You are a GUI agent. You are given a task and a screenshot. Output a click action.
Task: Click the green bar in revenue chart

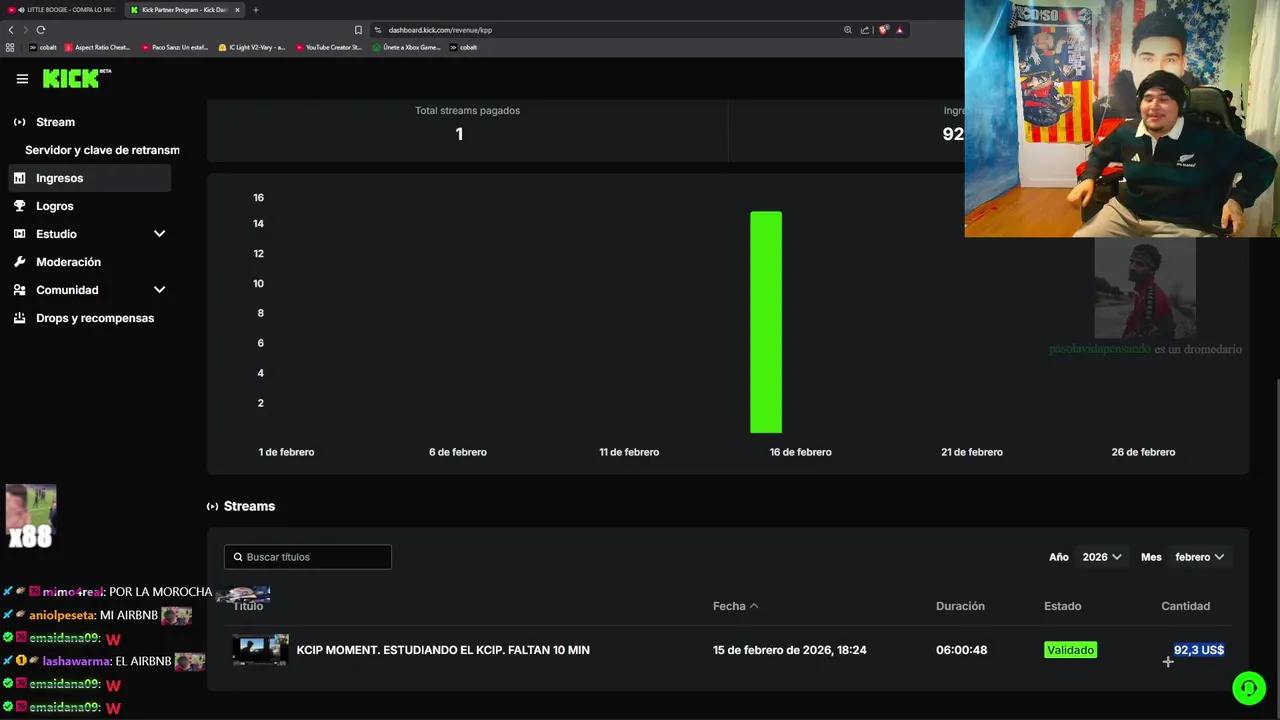click(766, 322)
